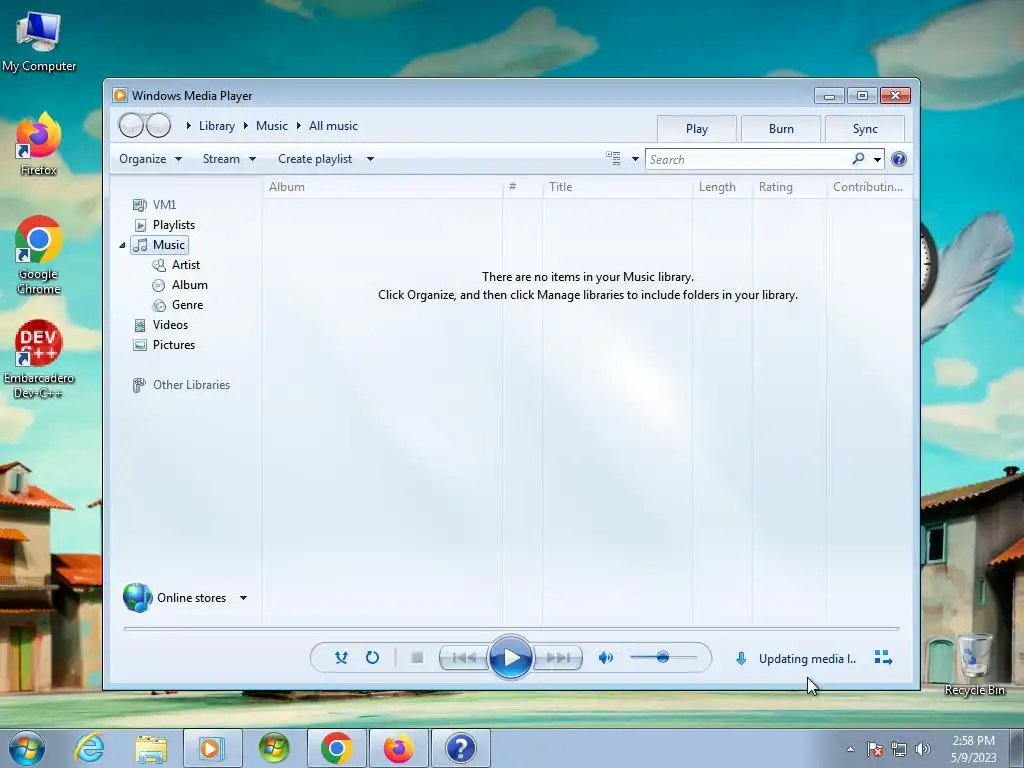Open the Windows Start button
The image size is (1024, 768).
tap(27, 748)
